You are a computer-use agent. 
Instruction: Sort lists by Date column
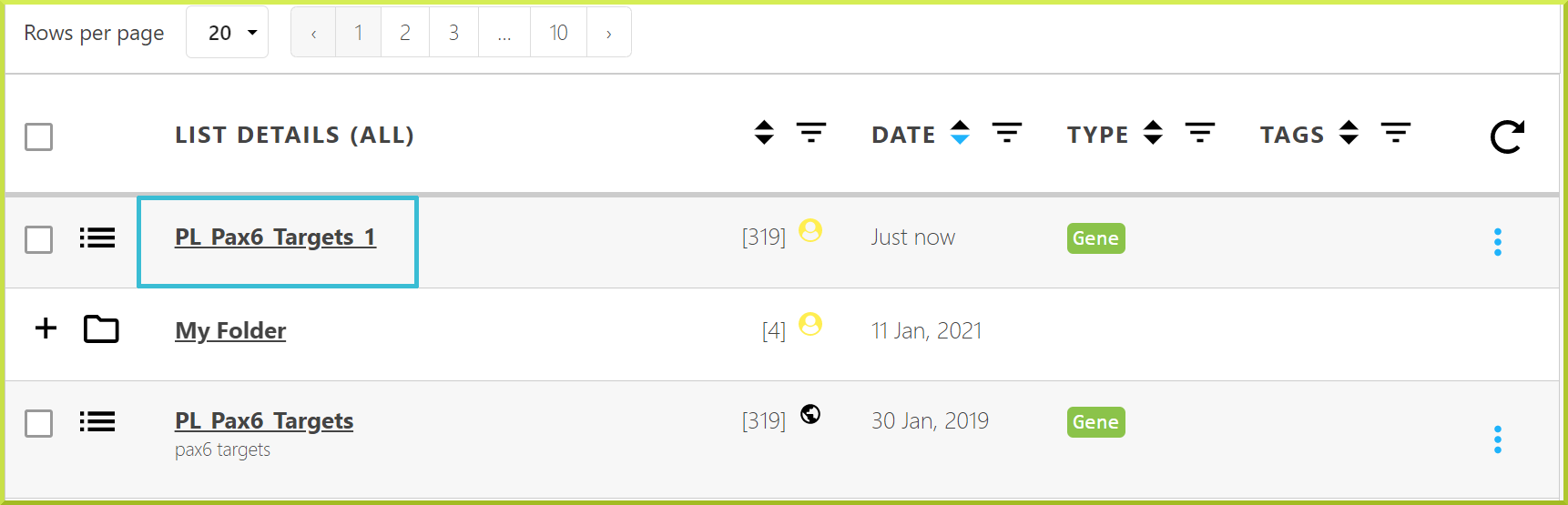point(960,133)
